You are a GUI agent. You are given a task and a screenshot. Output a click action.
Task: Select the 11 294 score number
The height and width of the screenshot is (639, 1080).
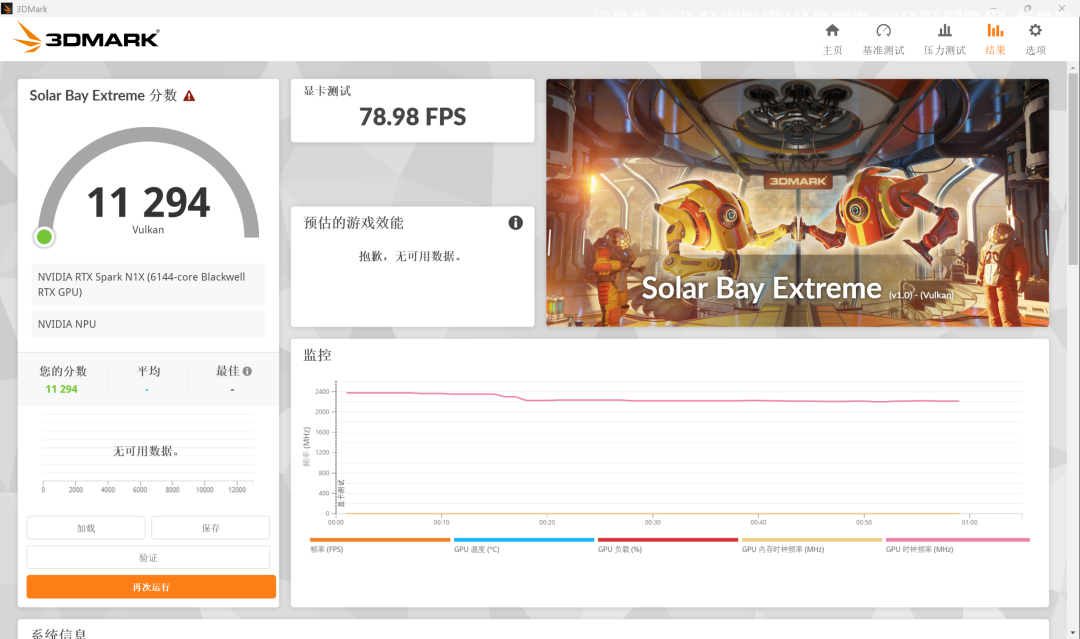pyautogui.click(x=148, y=202)
